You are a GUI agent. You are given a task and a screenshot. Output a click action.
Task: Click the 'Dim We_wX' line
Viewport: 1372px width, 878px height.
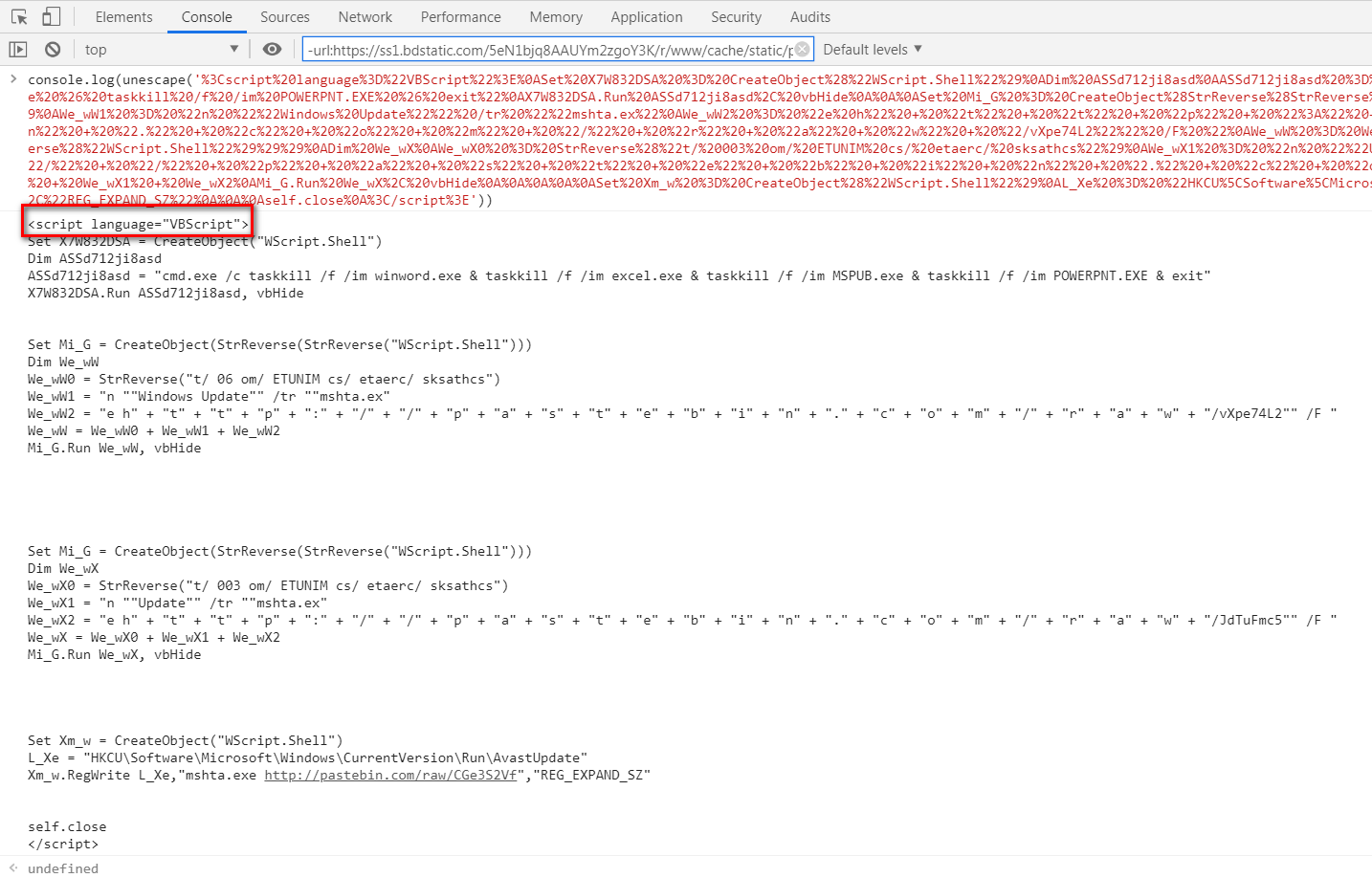point(63,568)
